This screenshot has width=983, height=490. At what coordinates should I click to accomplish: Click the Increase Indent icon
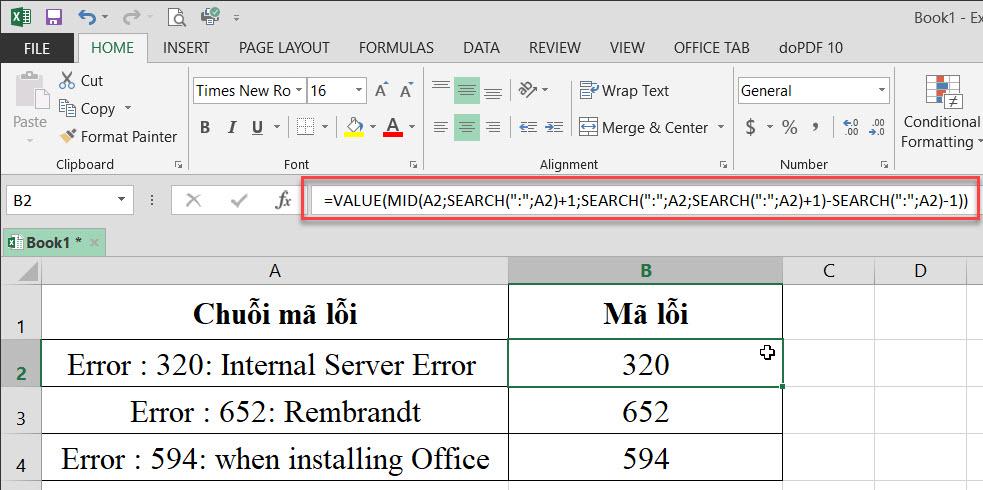[x=554, y=127]
